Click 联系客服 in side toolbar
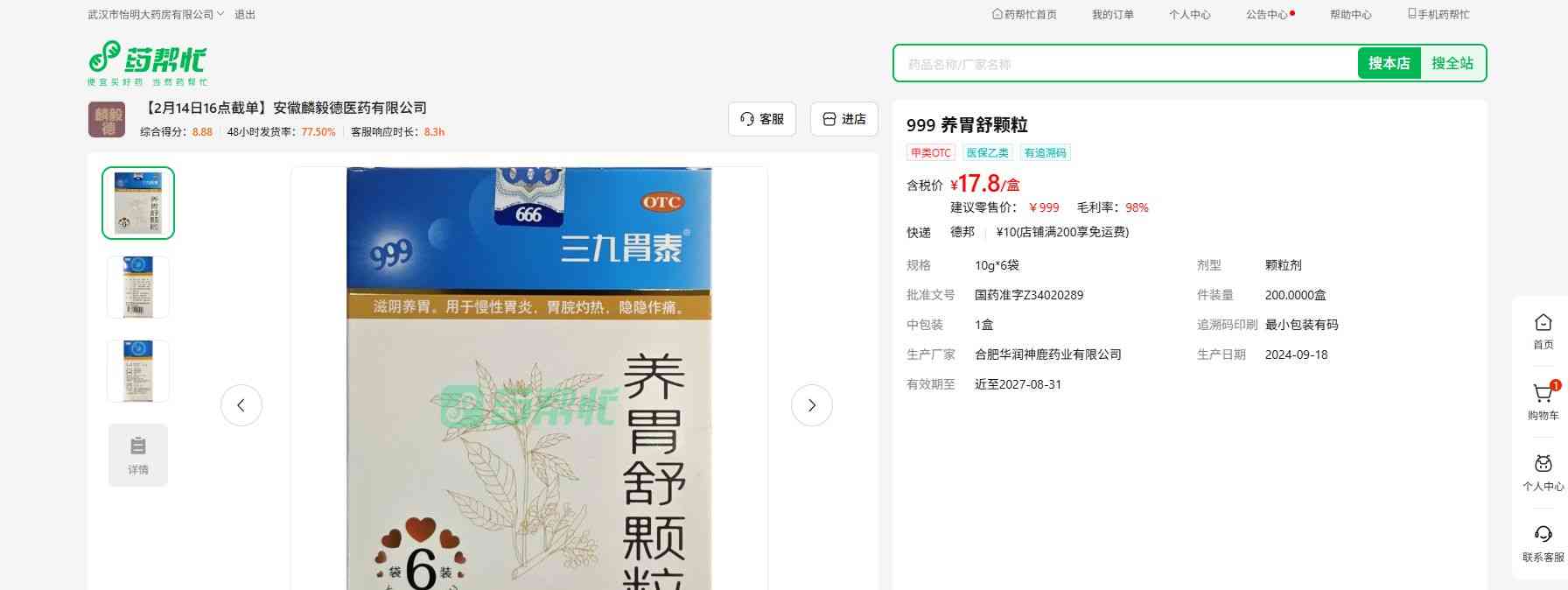This screenshot has height=590, width=1568. [1543, 544]
